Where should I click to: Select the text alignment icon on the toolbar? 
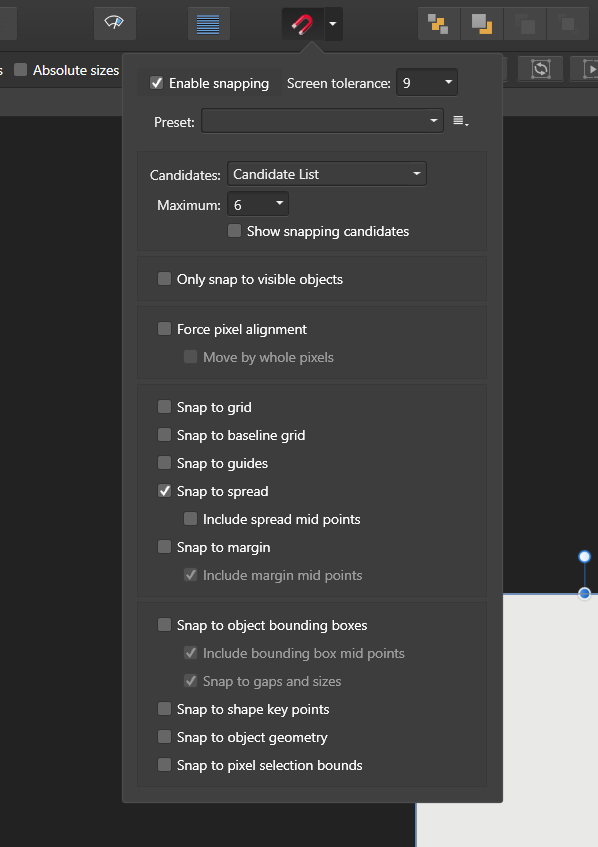pyautogui.click(x=208, y=23)
